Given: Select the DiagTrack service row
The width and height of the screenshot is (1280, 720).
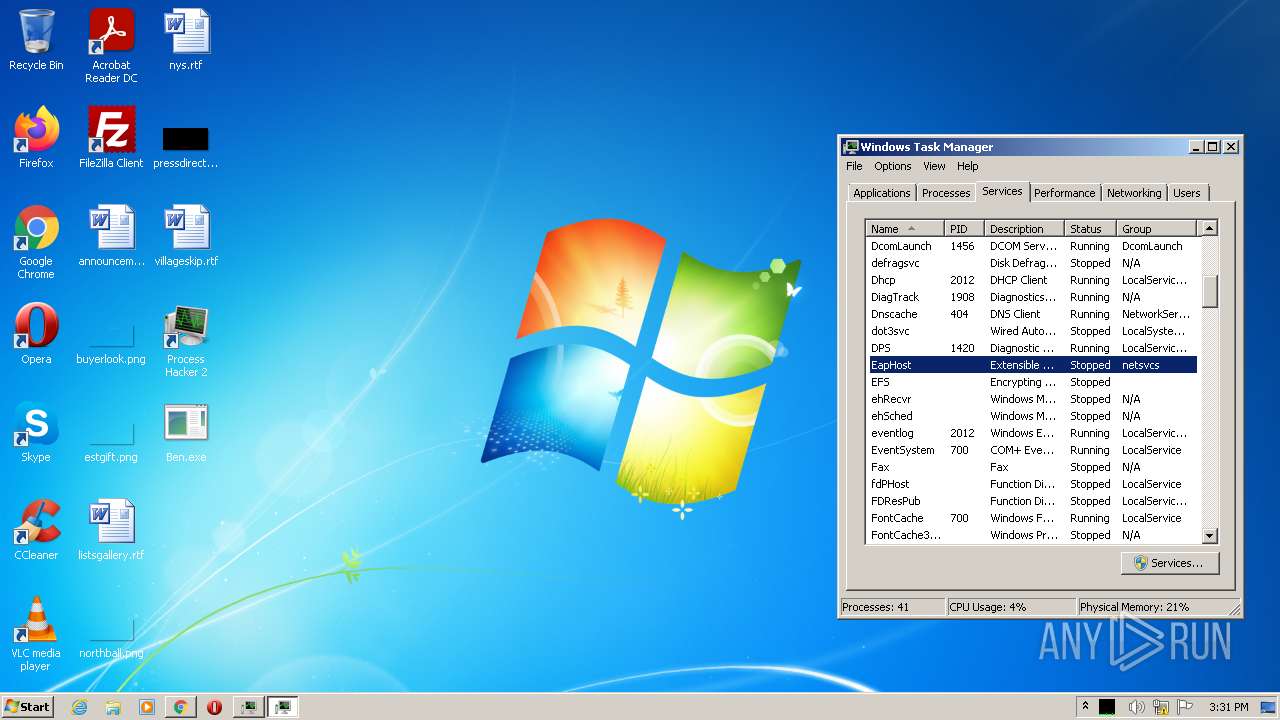Looking at the screenshot, I should [1031, 297].
